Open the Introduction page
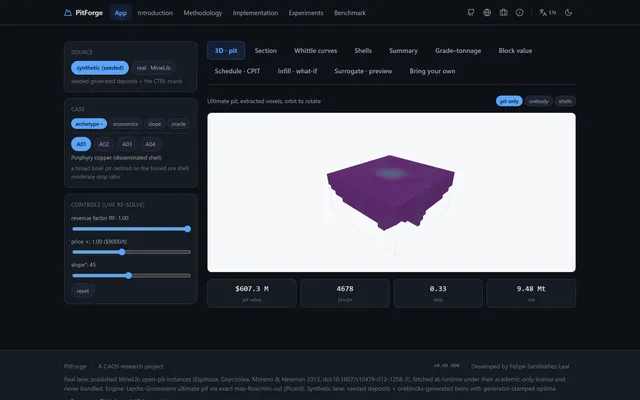 [x=155, y=13]
